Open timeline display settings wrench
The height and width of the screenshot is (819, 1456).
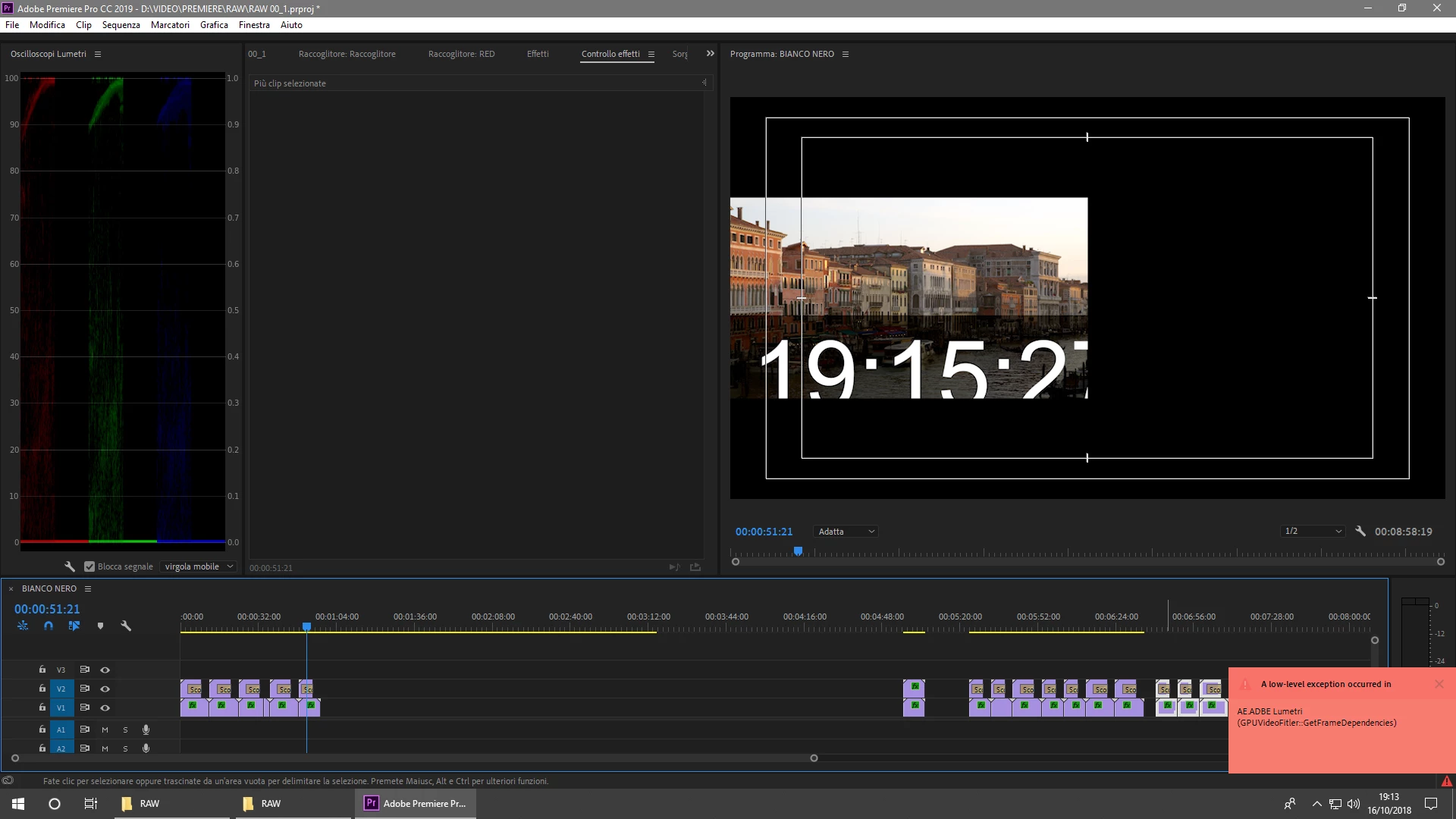coord(126,626)
